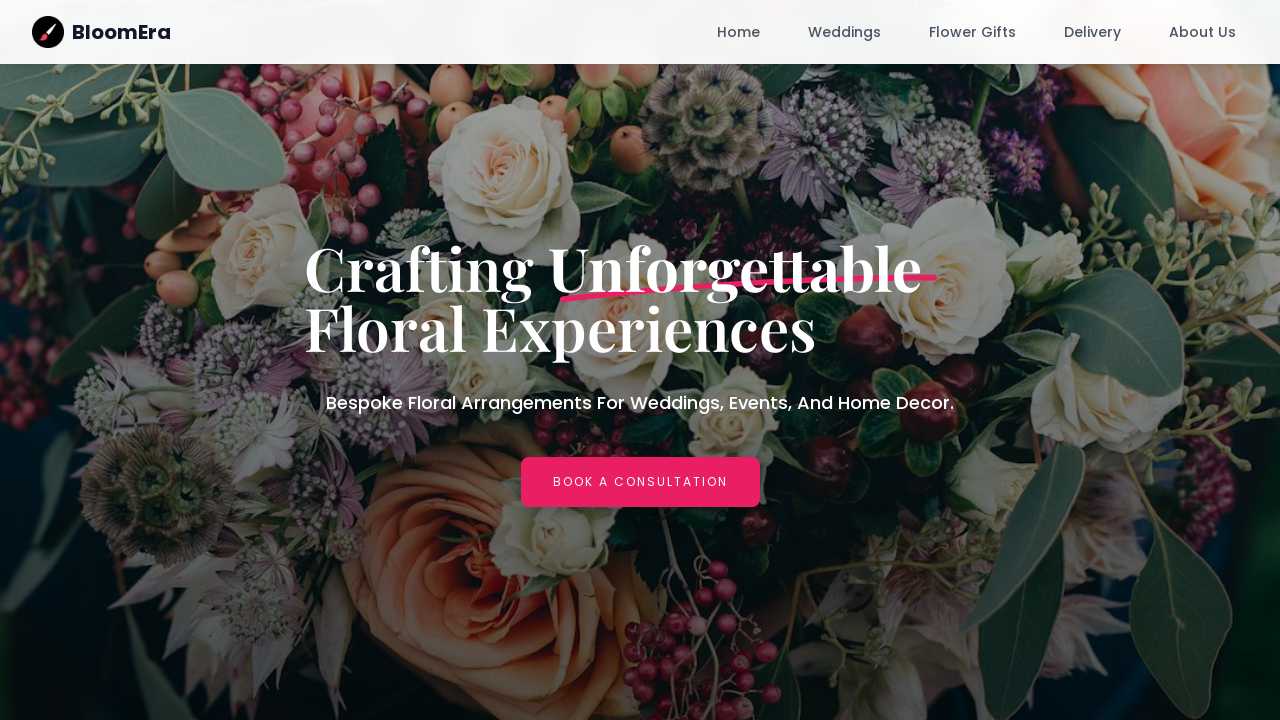1280x720 pixels.
Task: Select the Delivery navigation link
Action: (1092, 32)
